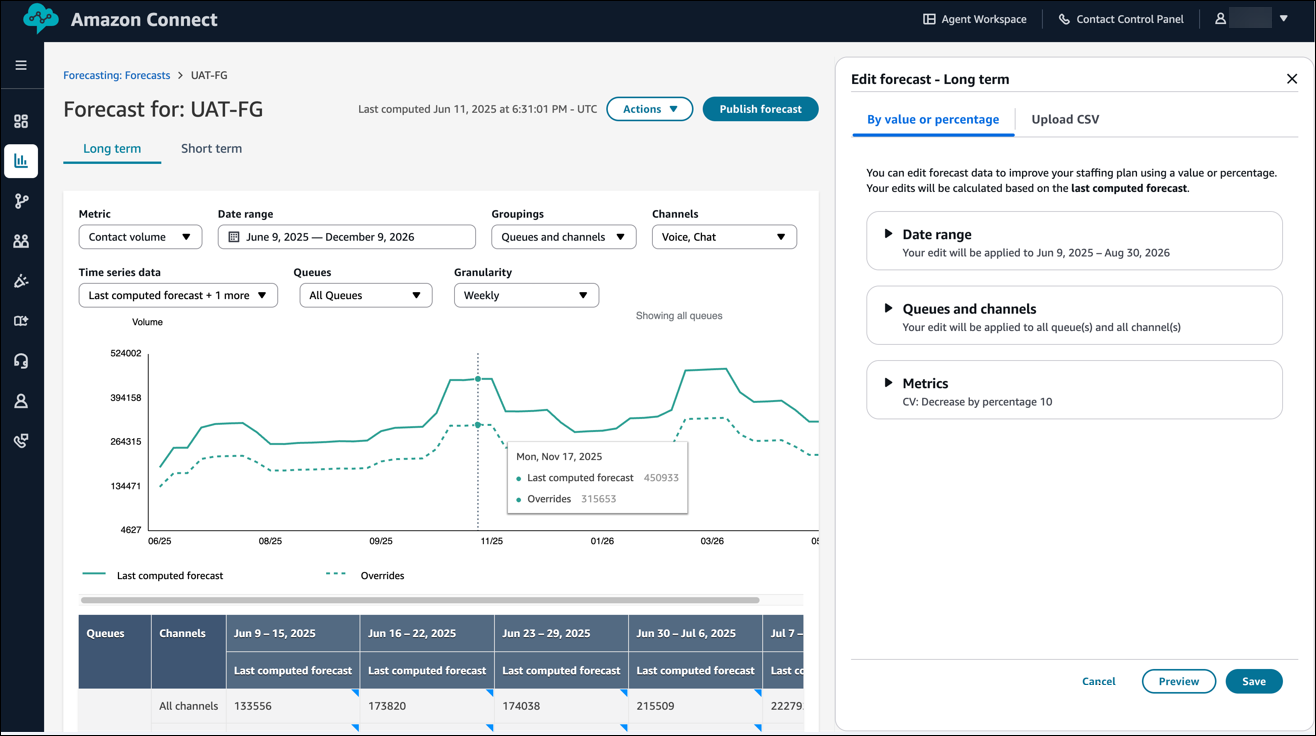The image size is (1316, 736).
Task: Open the routing flows sidebar icon
Action: click(x=21, y=201)
